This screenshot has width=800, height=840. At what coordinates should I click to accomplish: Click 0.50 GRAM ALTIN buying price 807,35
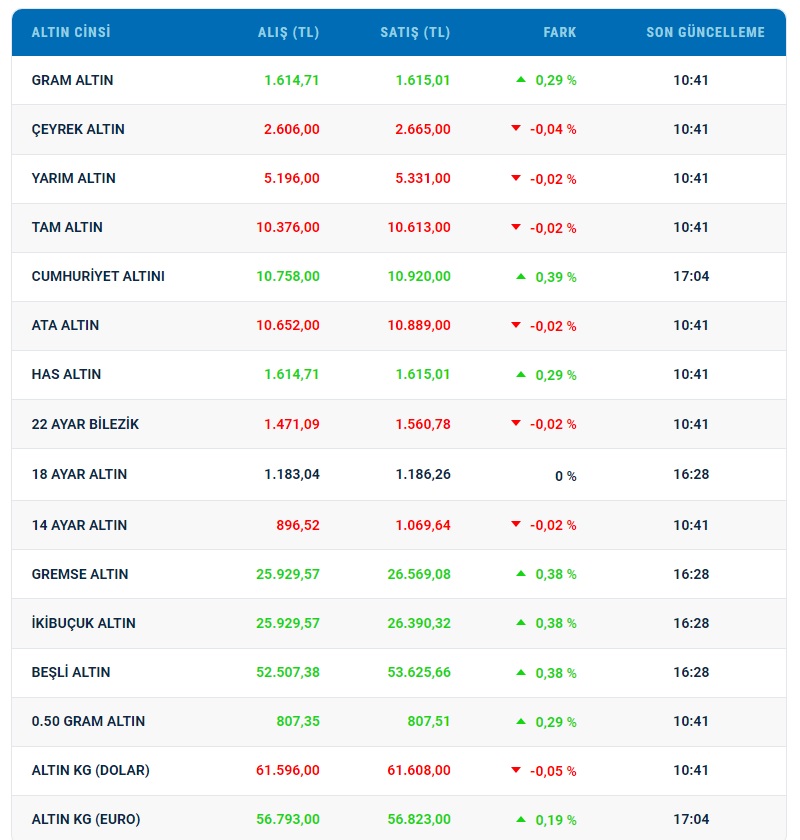298,722
